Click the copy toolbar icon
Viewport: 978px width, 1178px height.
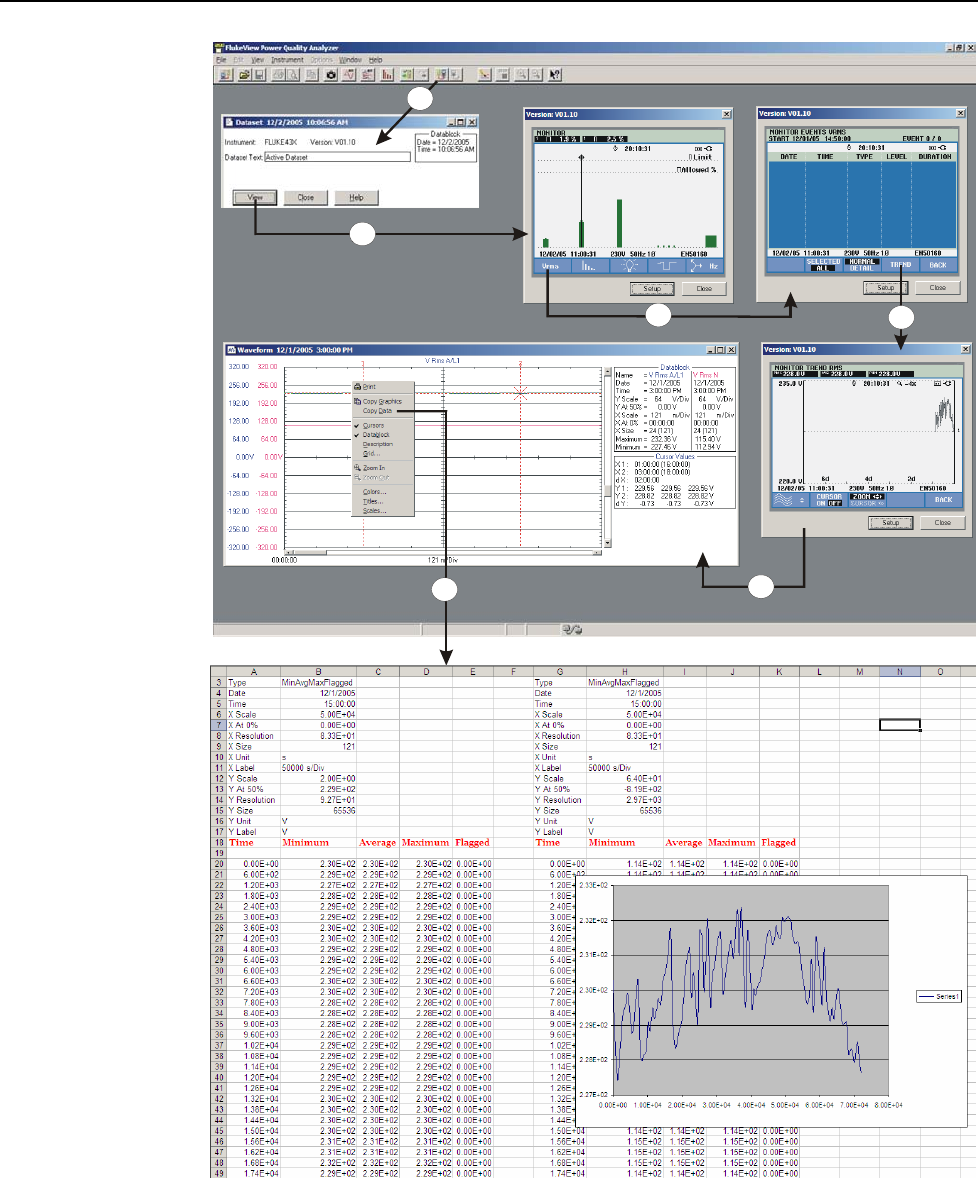coord(311,74)
